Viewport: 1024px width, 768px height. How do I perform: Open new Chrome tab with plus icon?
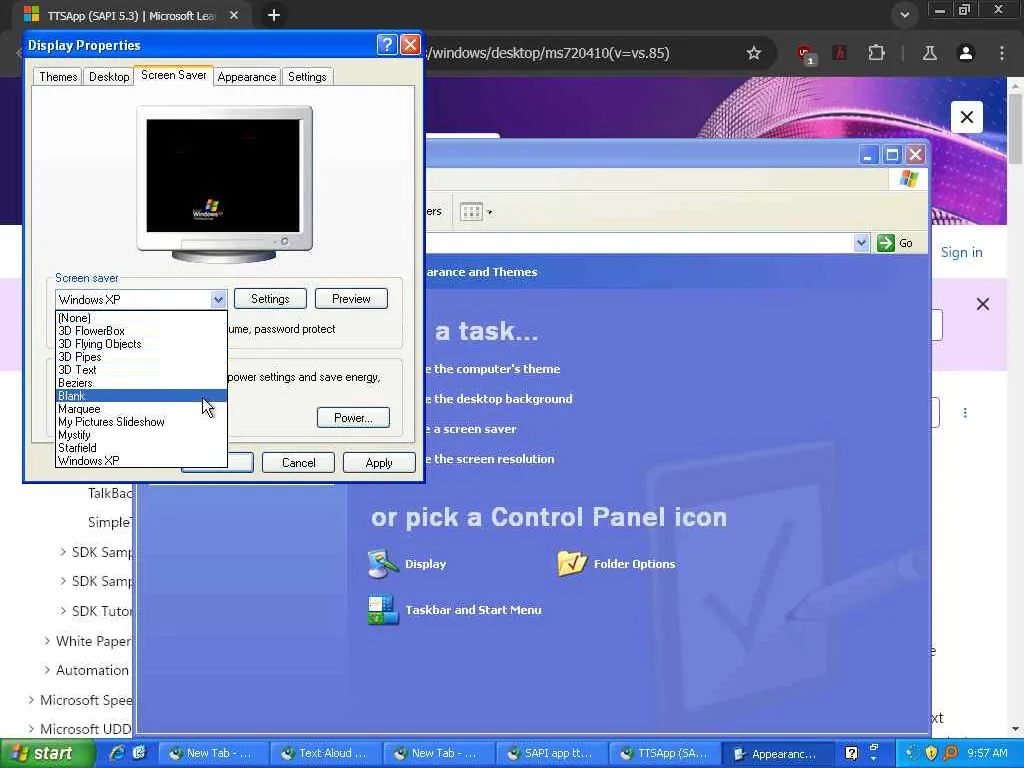274,15
